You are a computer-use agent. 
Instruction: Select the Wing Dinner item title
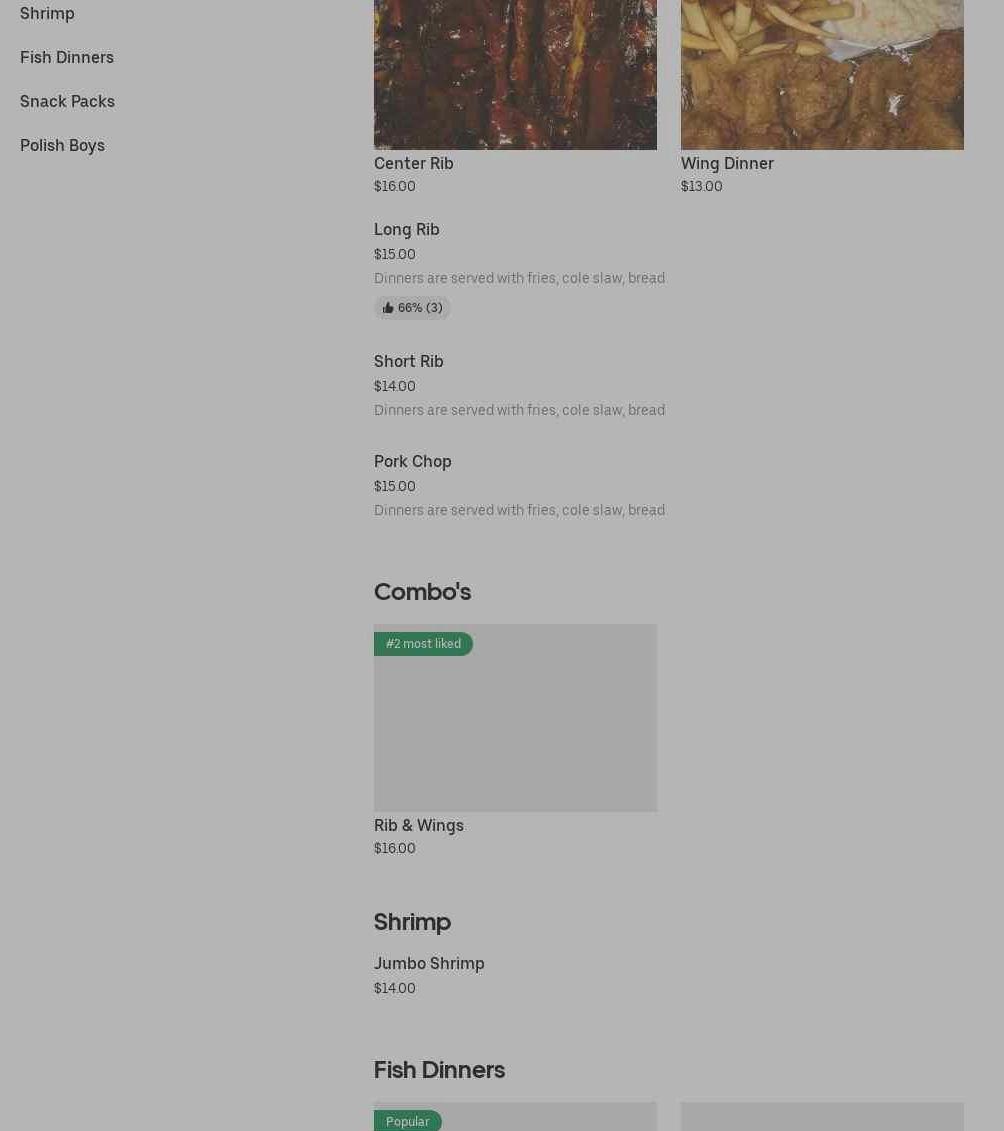727,163
